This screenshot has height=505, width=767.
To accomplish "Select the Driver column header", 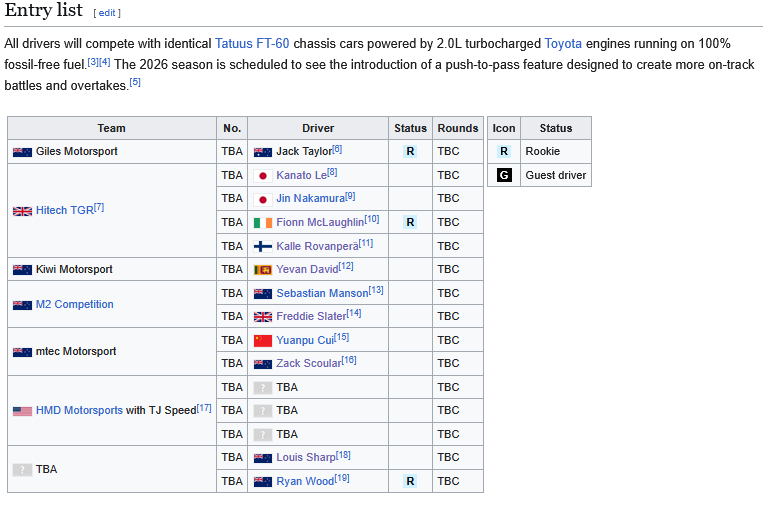I will pos(318,128).
